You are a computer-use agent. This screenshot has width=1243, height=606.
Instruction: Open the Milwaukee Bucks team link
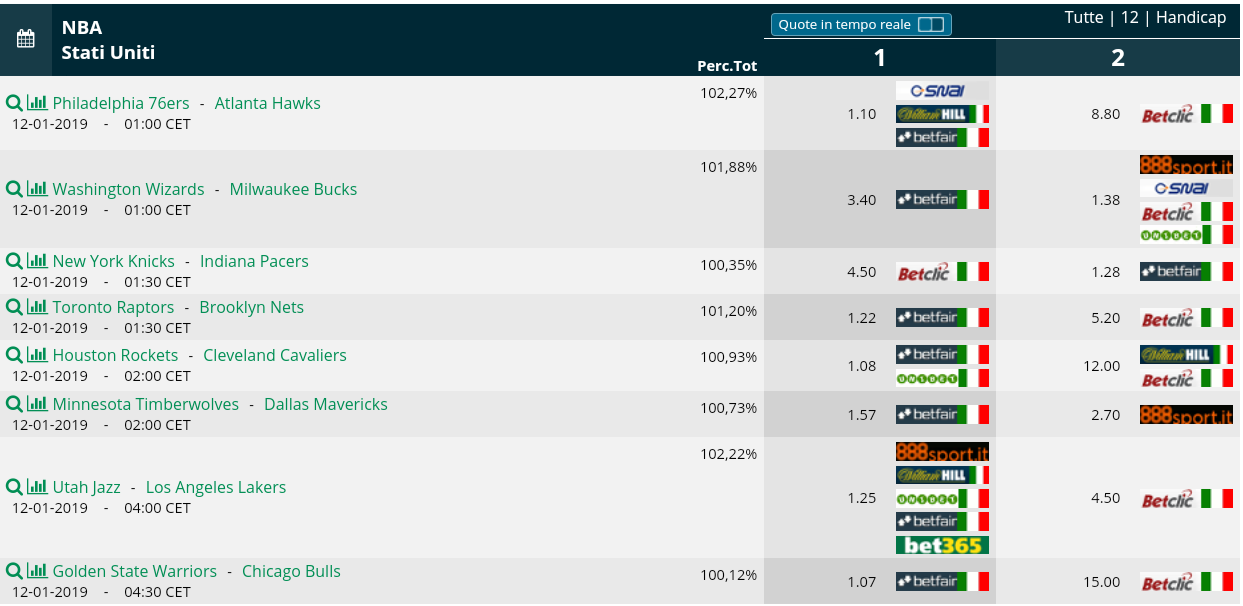point(293,189)
